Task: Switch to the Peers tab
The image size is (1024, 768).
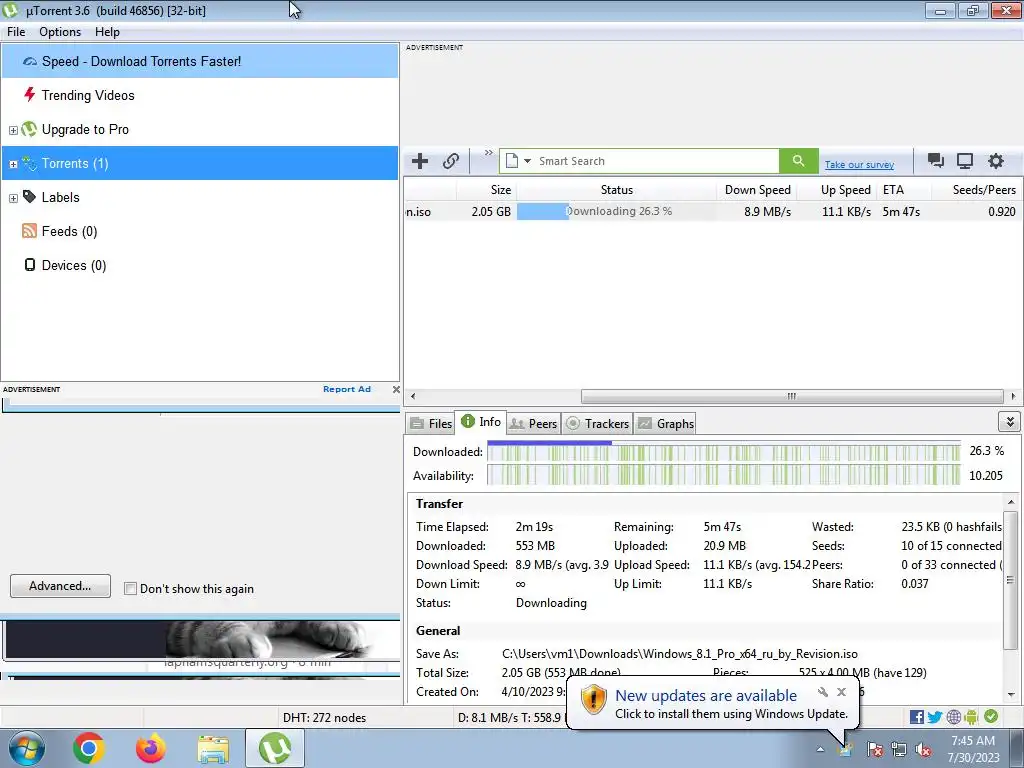Action: click(533, 423)
